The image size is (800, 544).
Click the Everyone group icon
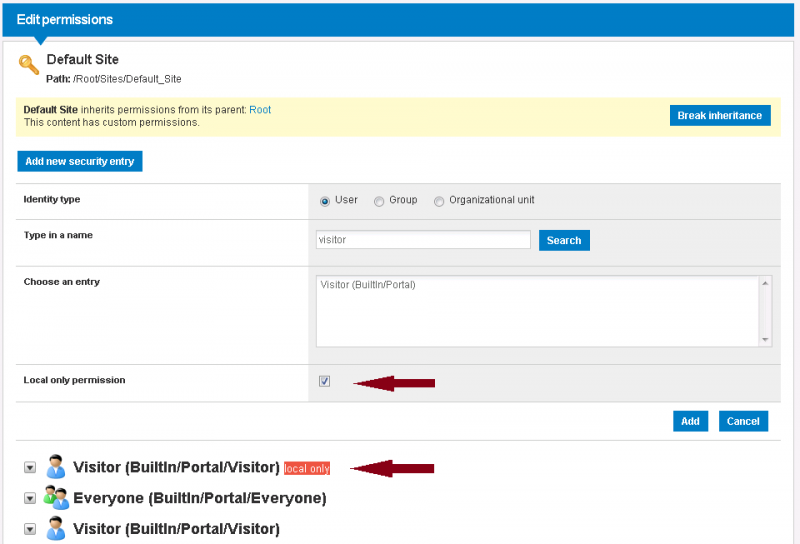point(56,498)
